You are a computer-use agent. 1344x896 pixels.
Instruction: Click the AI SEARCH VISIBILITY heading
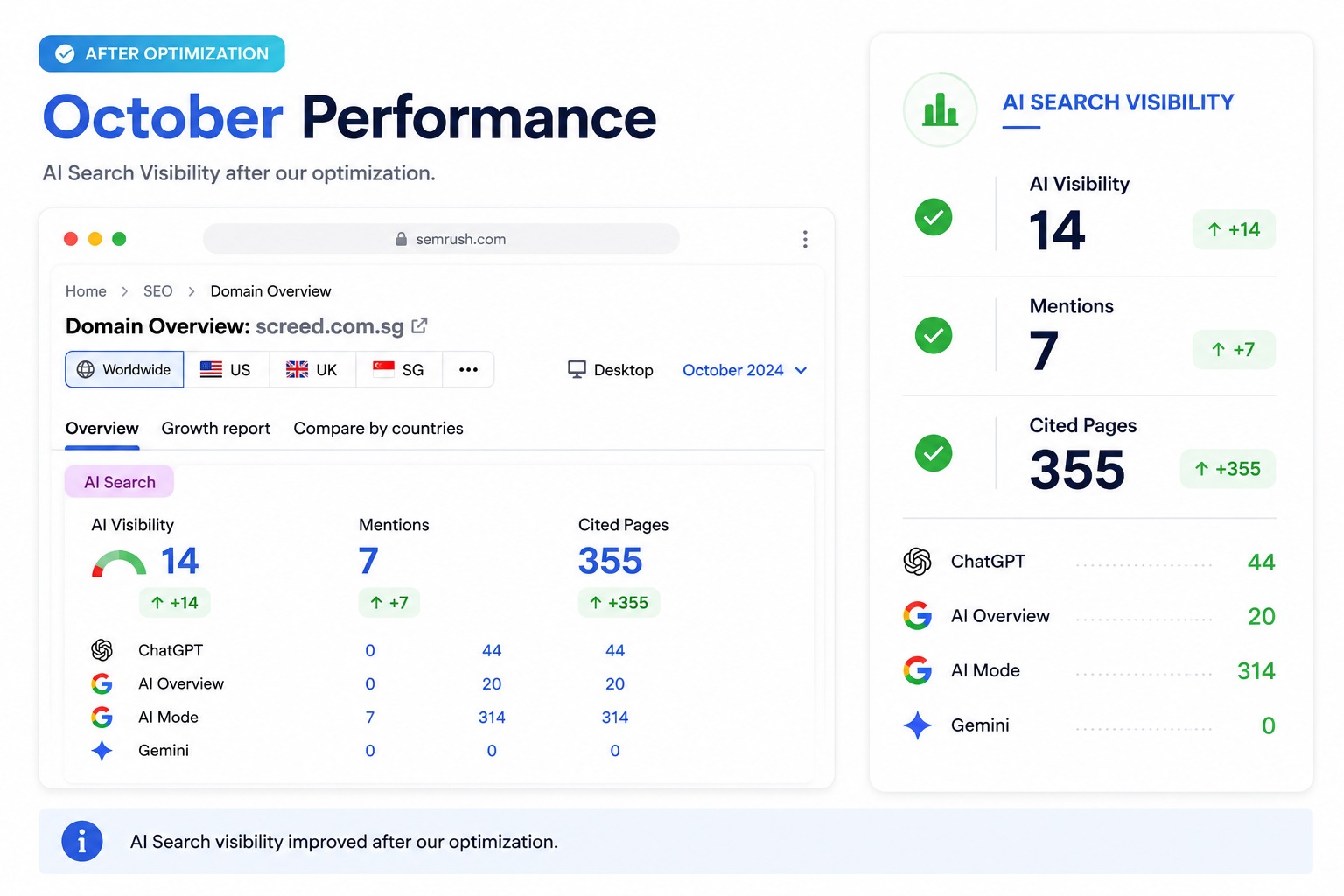[x=1118, y=102]
